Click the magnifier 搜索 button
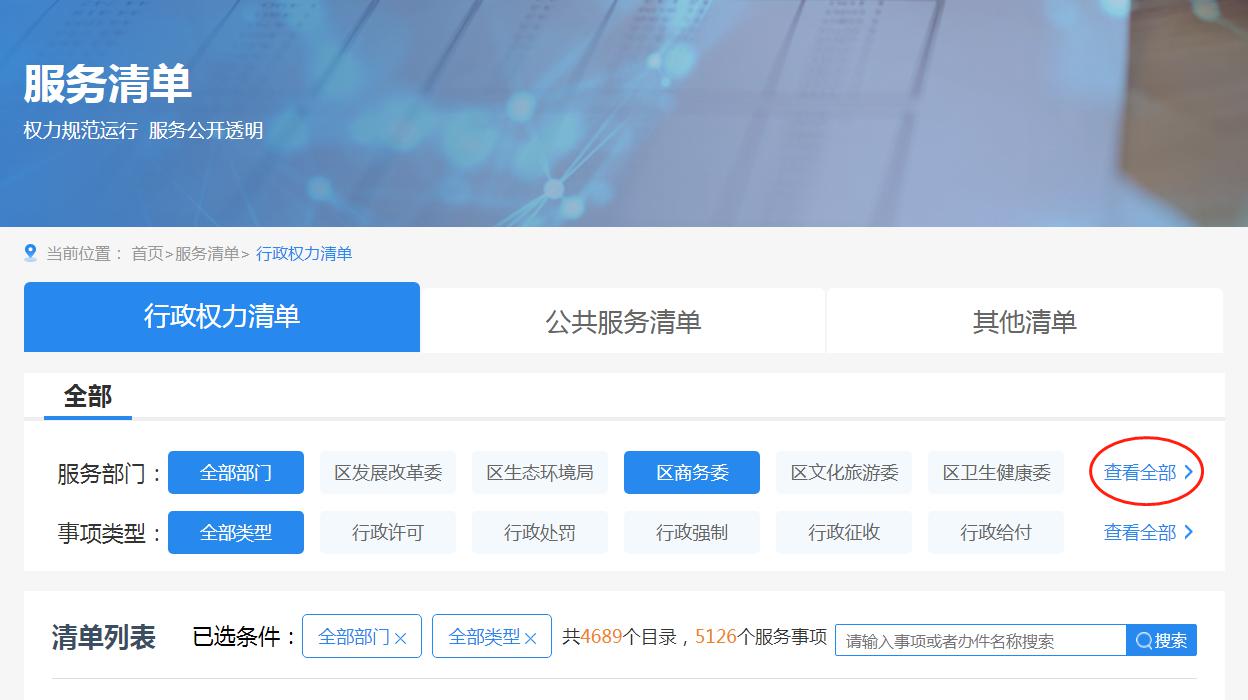 click(1161, 640)
